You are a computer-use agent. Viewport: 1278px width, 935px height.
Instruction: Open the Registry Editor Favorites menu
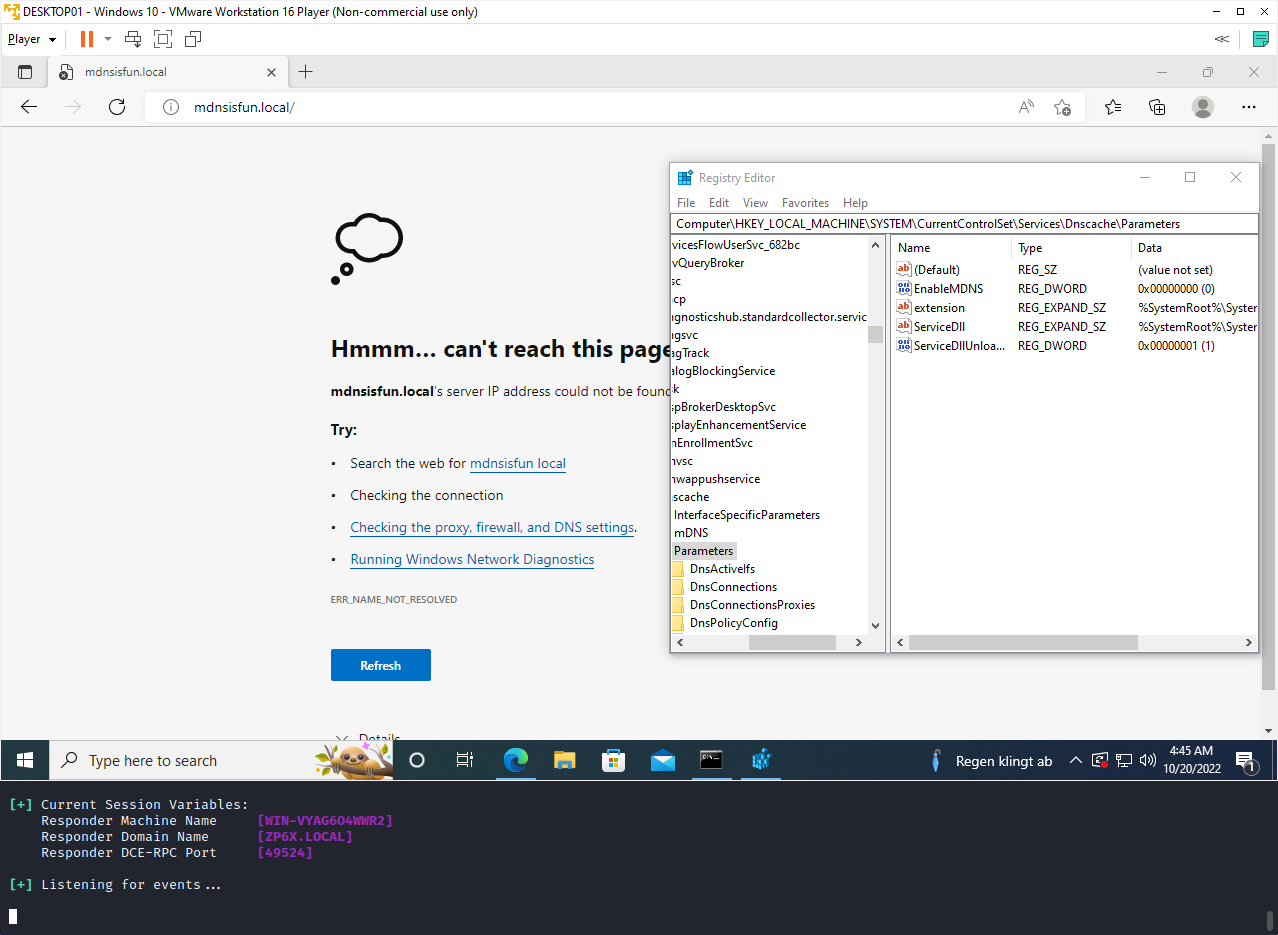click(805, 202)
